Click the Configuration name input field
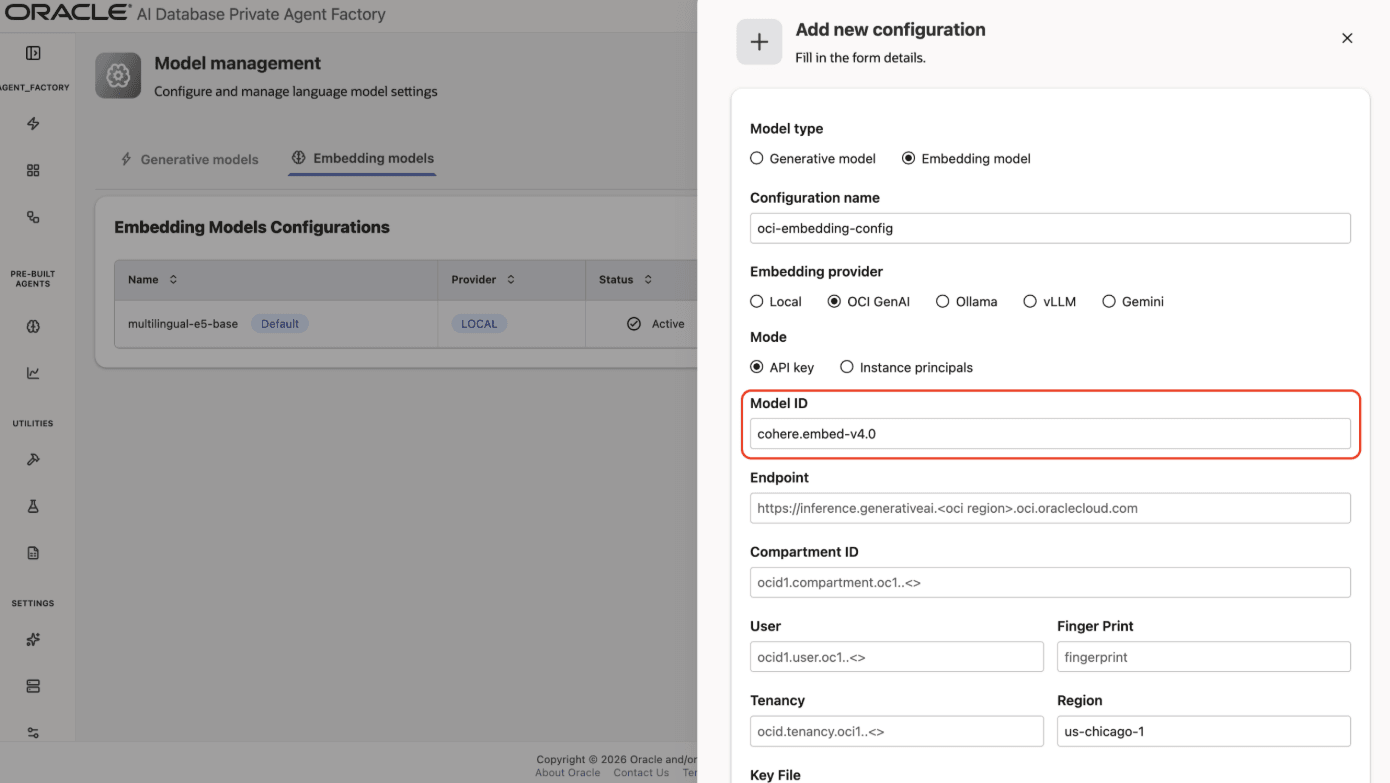Image resolution: width=1390 pixels, height=783 pixels. (x=1050, y=228)
